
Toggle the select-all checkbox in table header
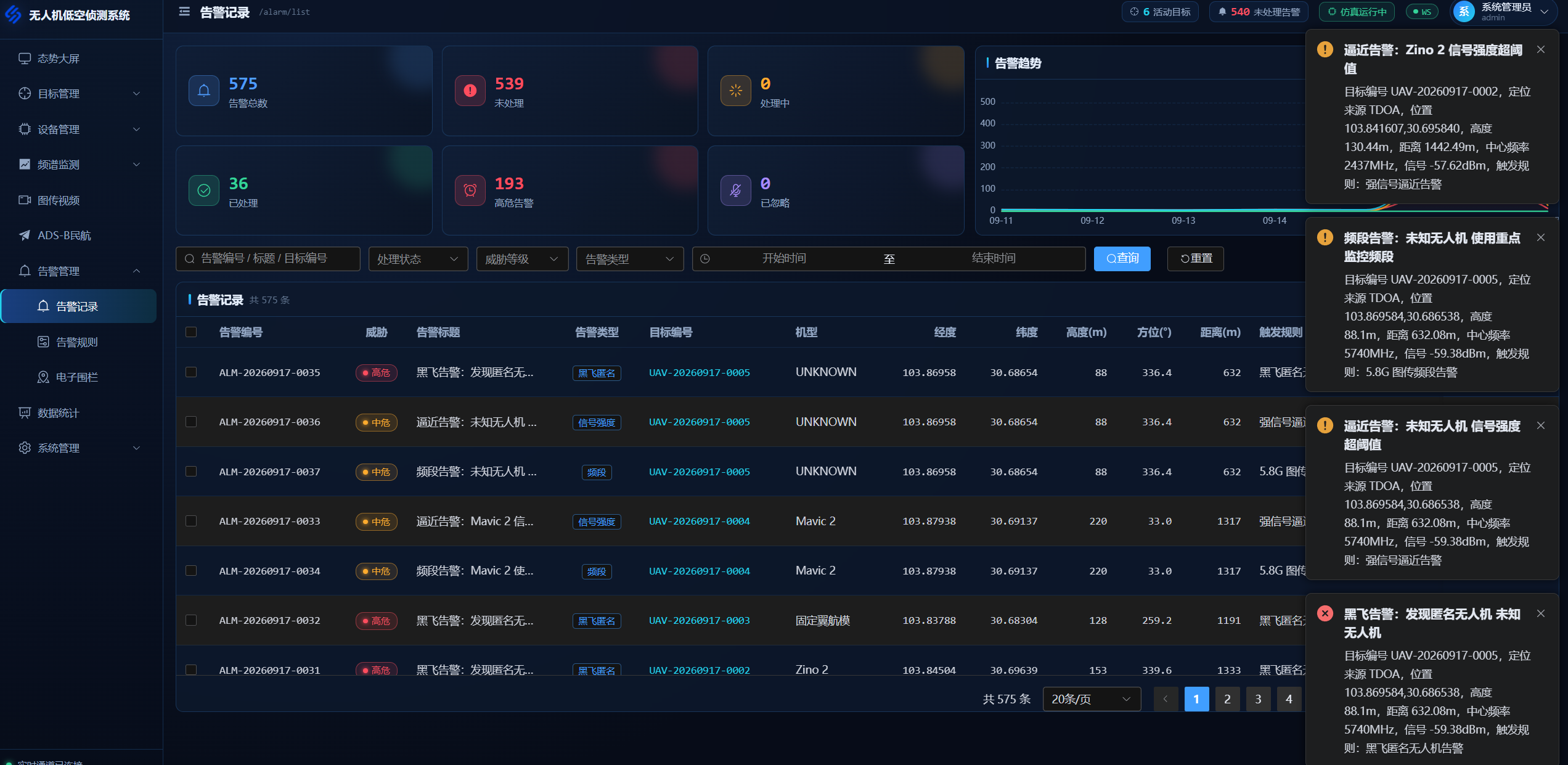point(191,332)
